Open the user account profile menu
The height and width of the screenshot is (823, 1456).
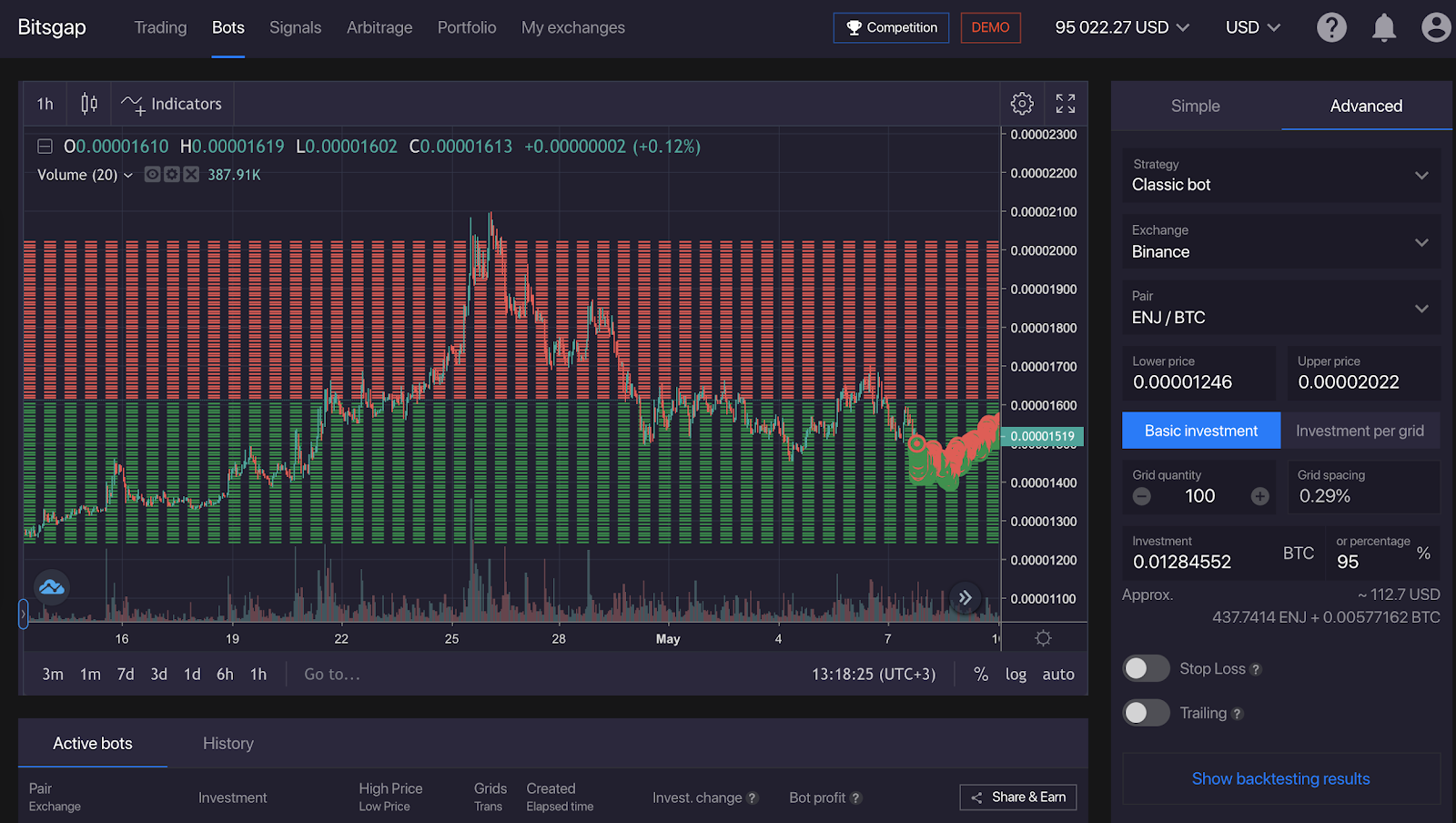tap(1436, 27)
